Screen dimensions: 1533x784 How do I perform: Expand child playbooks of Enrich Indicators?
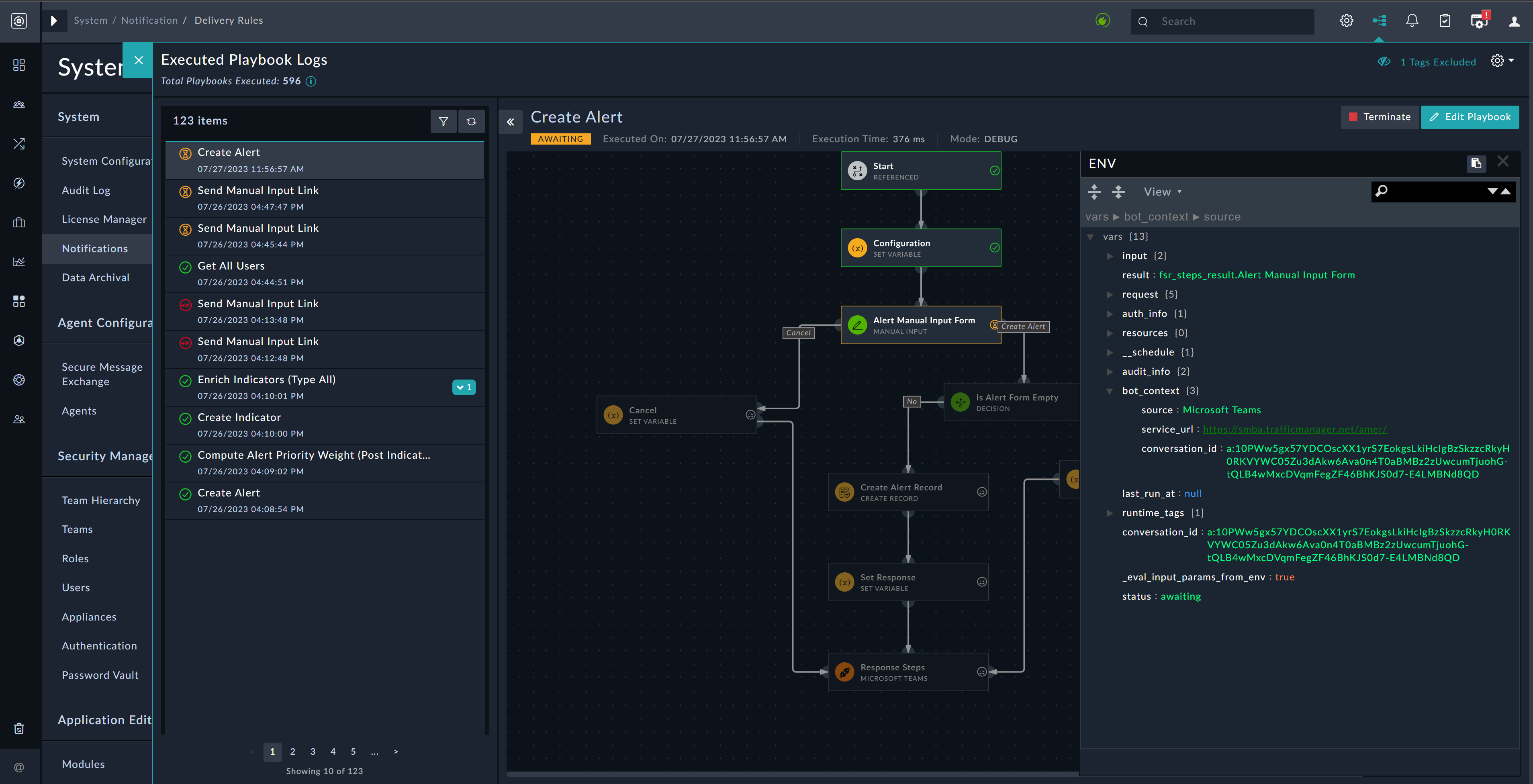tap(464, 387)
